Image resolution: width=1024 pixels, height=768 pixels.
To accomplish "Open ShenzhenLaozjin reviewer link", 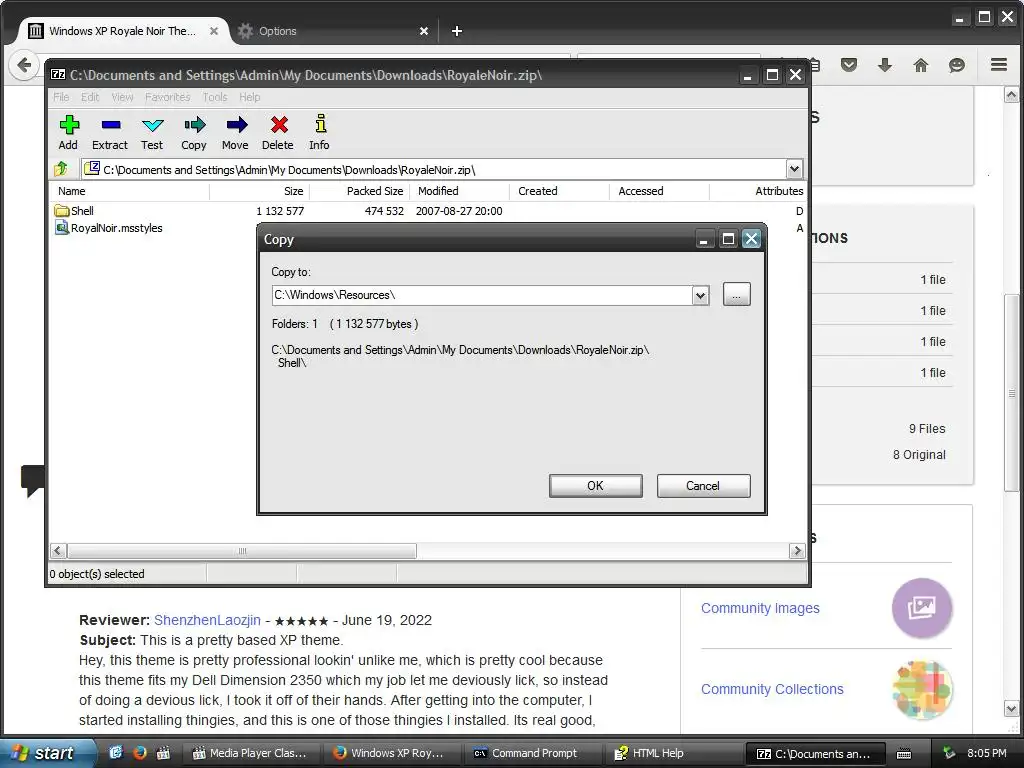I will (x=207, y=620).
